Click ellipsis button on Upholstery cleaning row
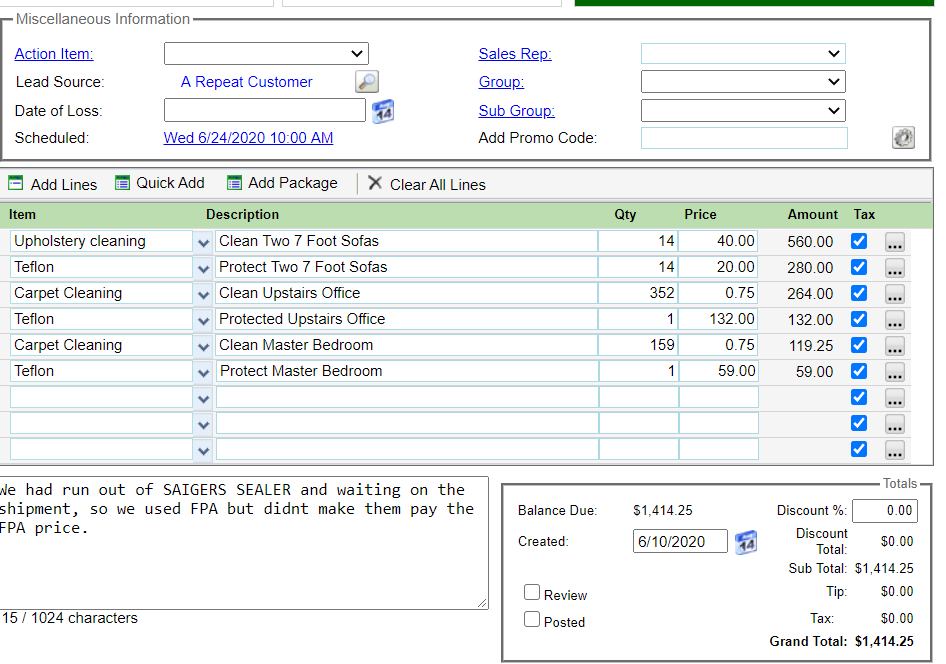Viewport: 946px width, 664px height. 895,241
